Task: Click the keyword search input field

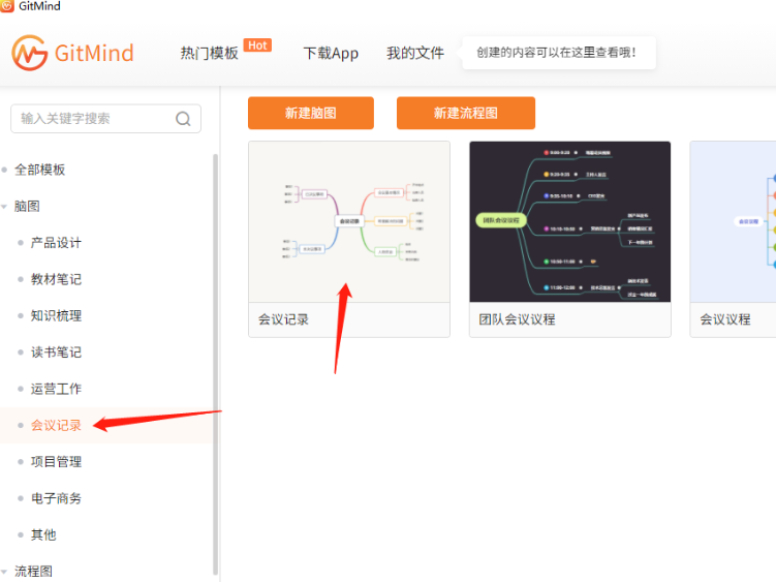Action: tap(105, 119)
